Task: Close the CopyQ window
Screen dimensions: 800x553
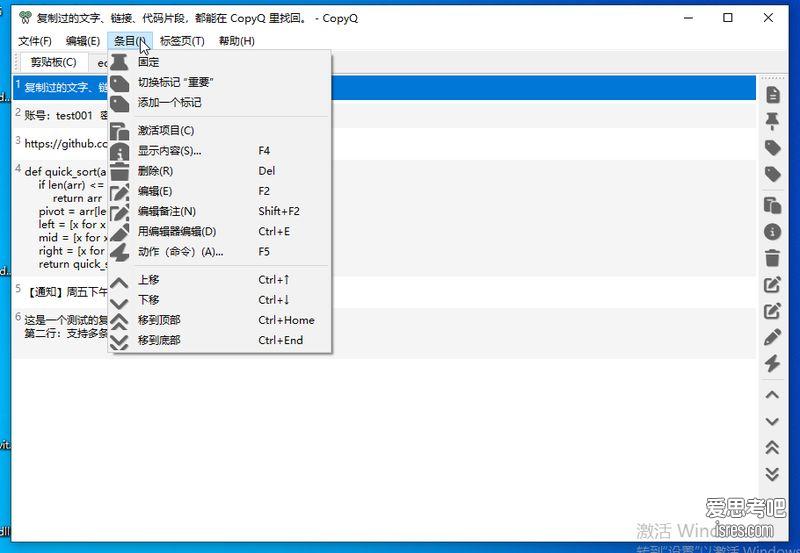Action: click(x=768, y=18)
